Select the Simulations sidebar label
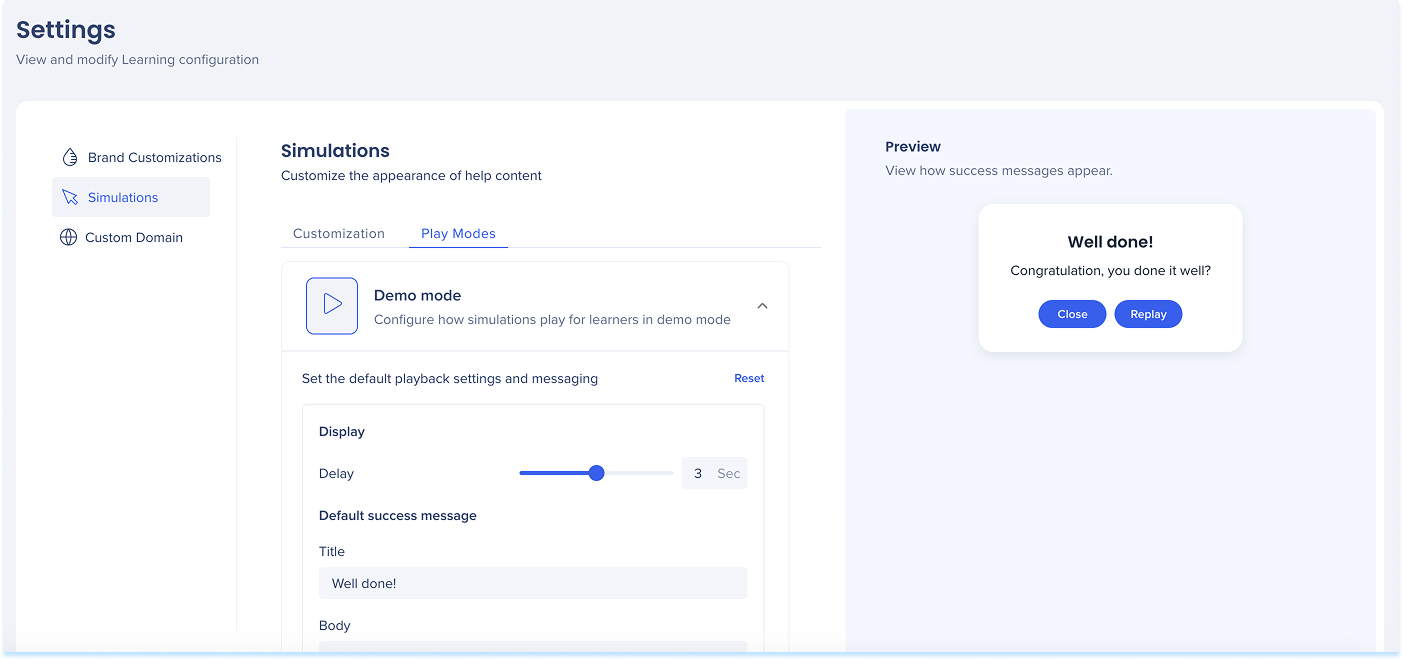Screen dimensions: 1403x660 pos(123,197)
